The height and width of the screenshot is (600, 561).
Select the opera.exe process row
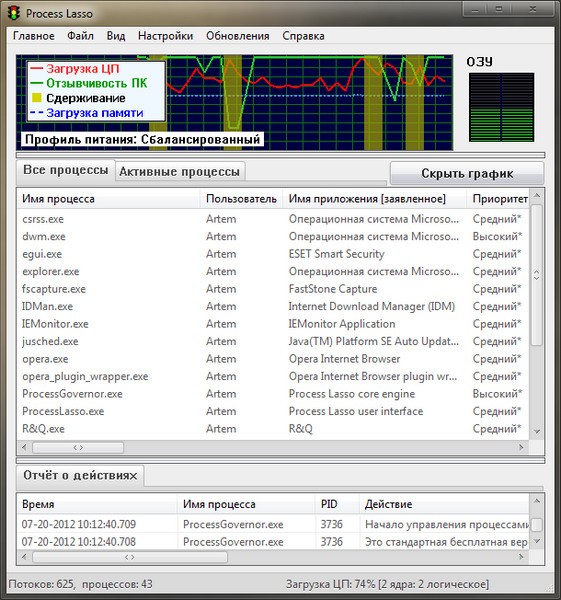[x=273, y=359]
